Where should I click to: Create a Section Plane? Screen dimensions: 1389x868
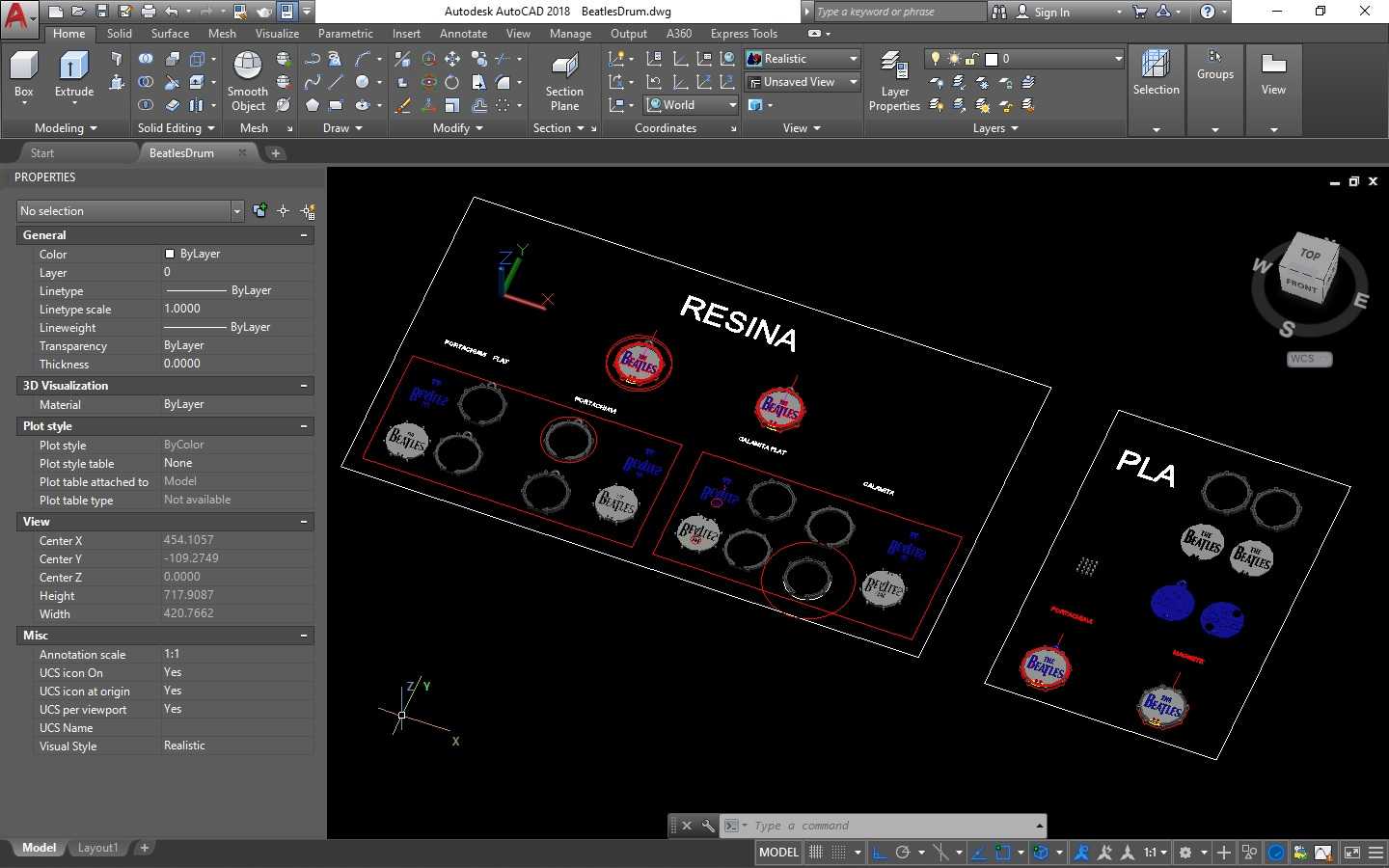[564, 81]
